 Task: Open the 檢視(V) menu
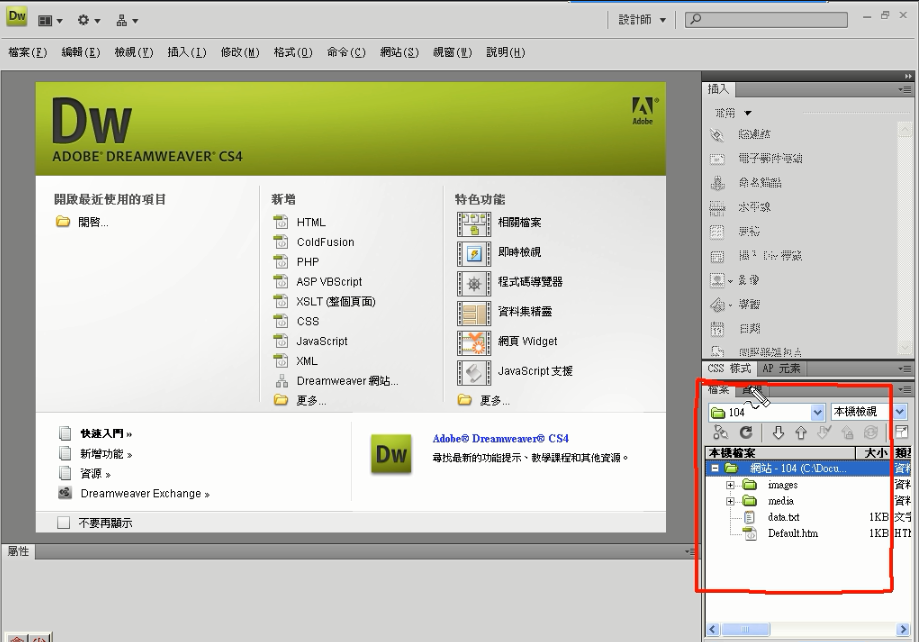click(x=134, y=52)
